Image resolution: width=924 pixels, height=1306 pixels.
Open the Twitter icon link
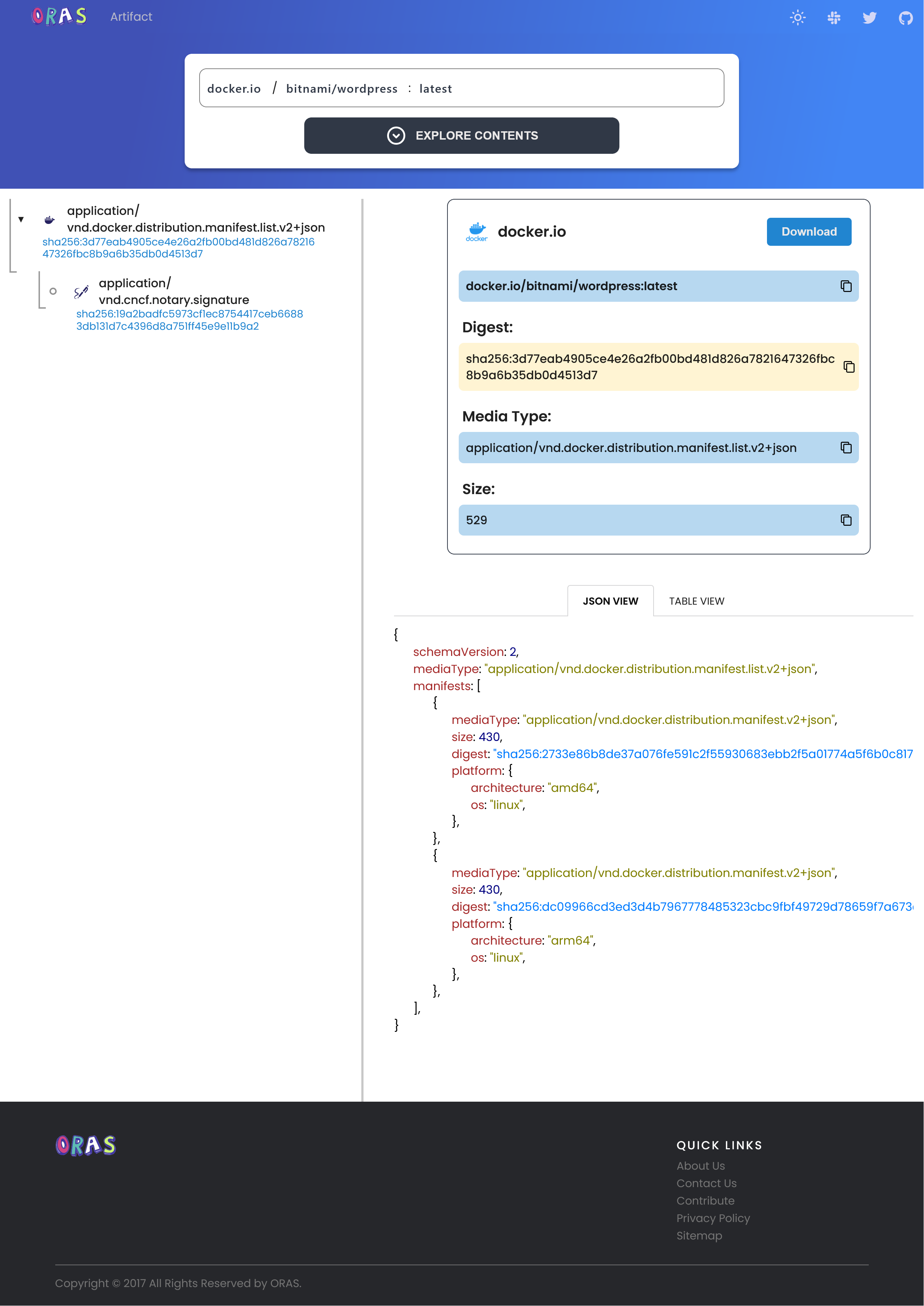coord(869,18)
